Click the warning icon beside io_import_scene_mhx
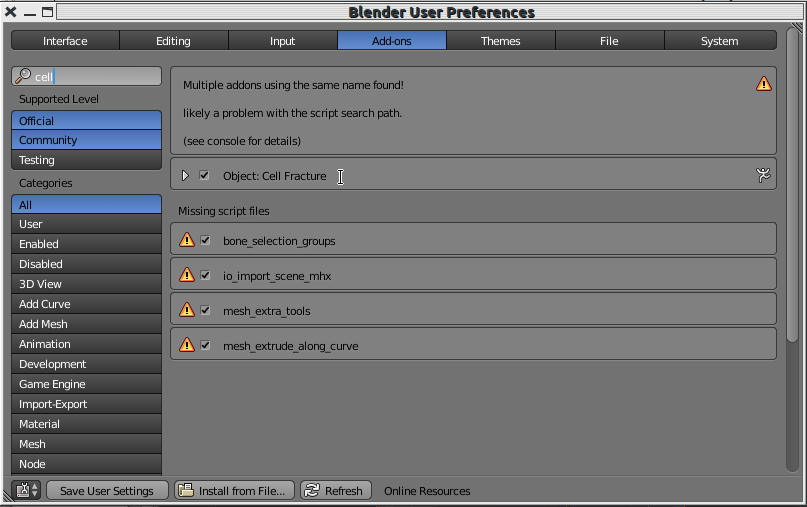This screenshot has width=807, height=507. [x=187, y=275]
